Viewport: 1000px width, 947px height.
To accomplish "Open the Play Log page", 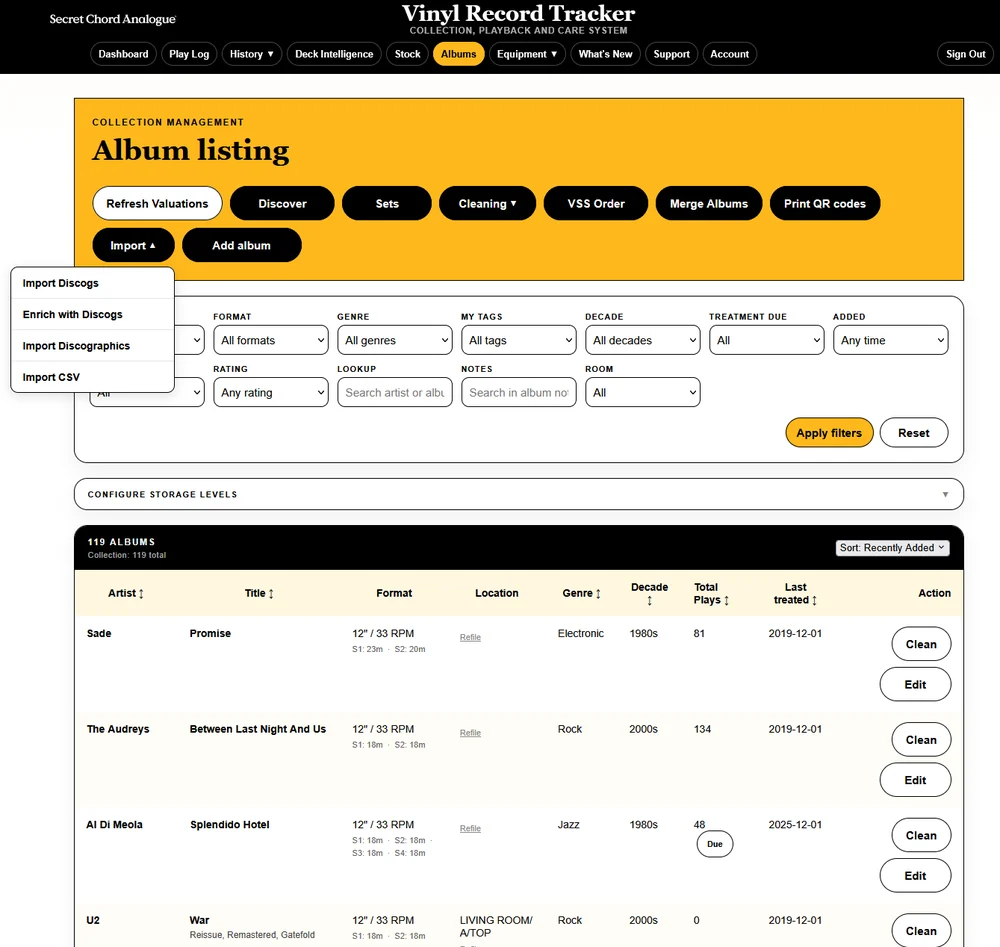I will point(189,54).
